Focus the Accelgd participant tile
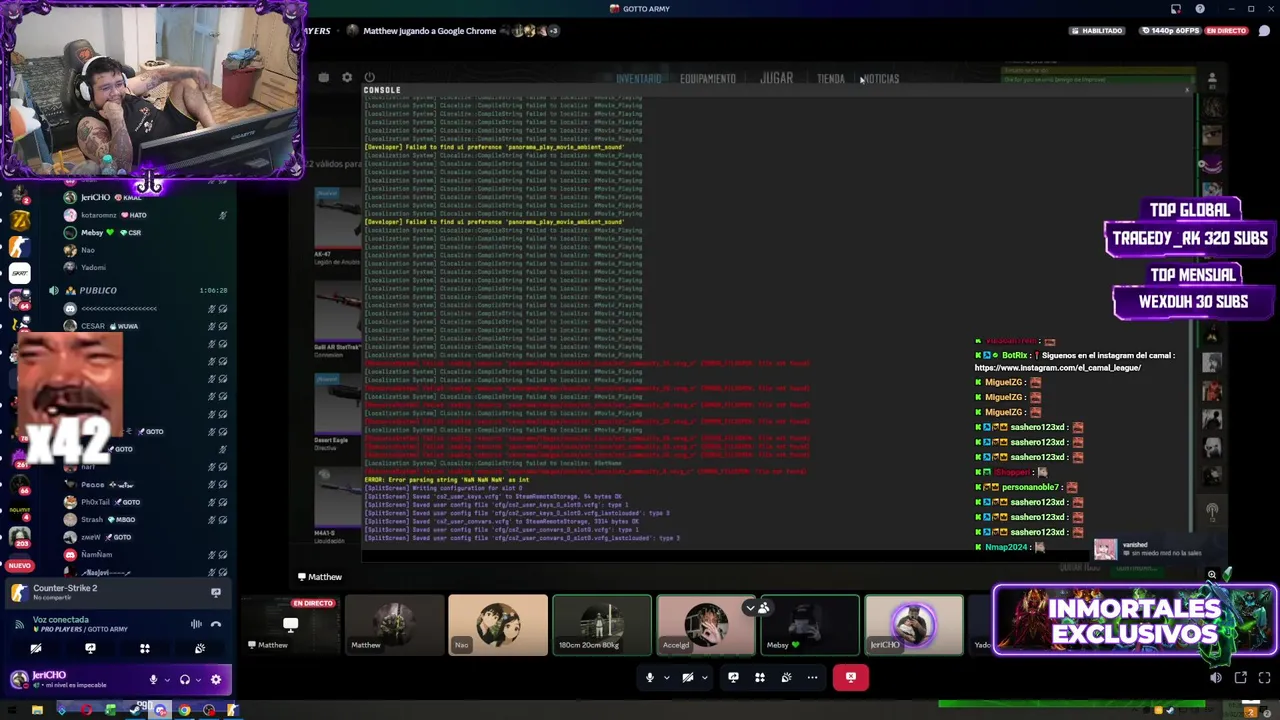The image size is (1280, 720). click(706, 625)
